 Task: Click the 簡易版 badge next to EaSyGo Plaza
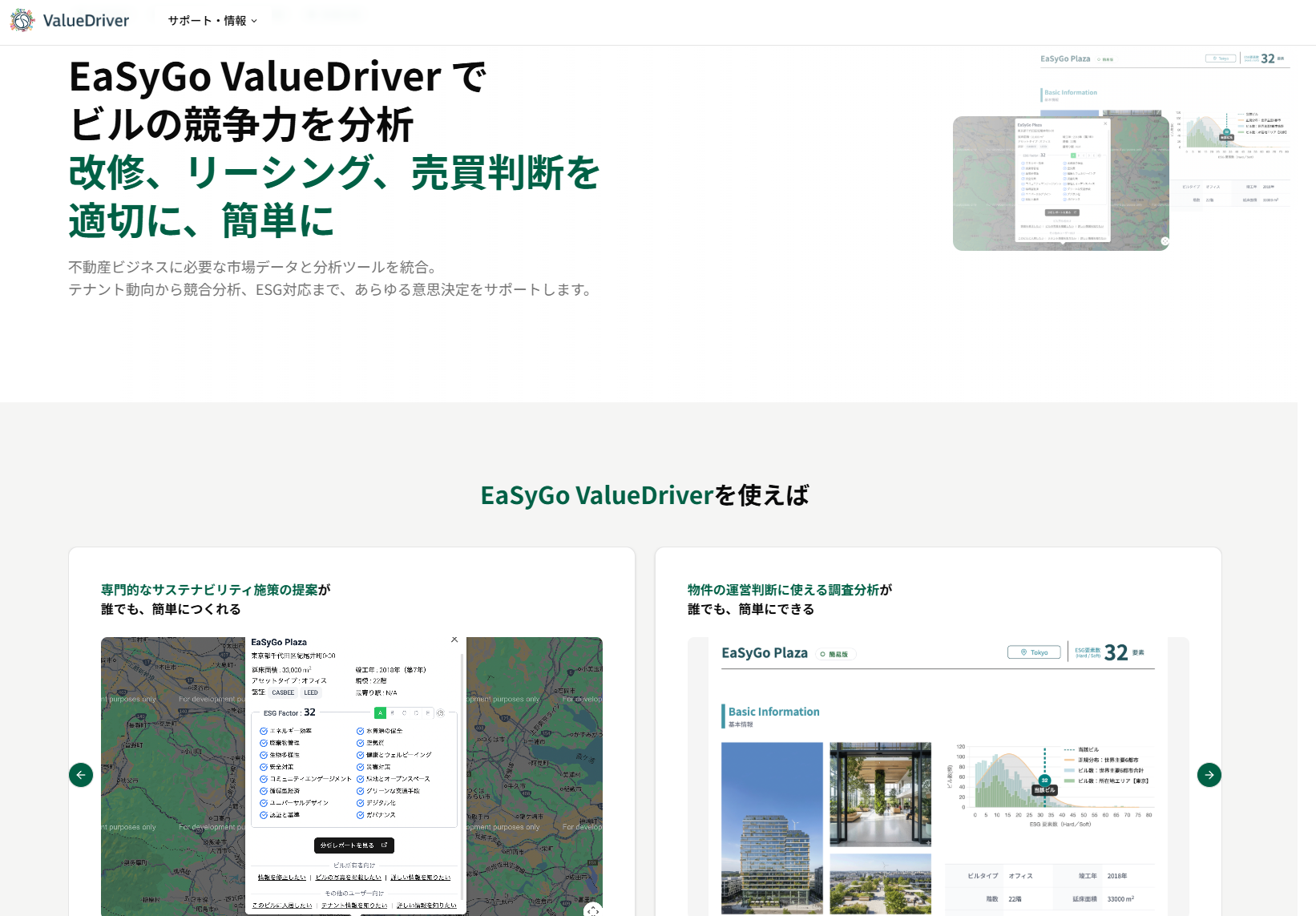836,655
